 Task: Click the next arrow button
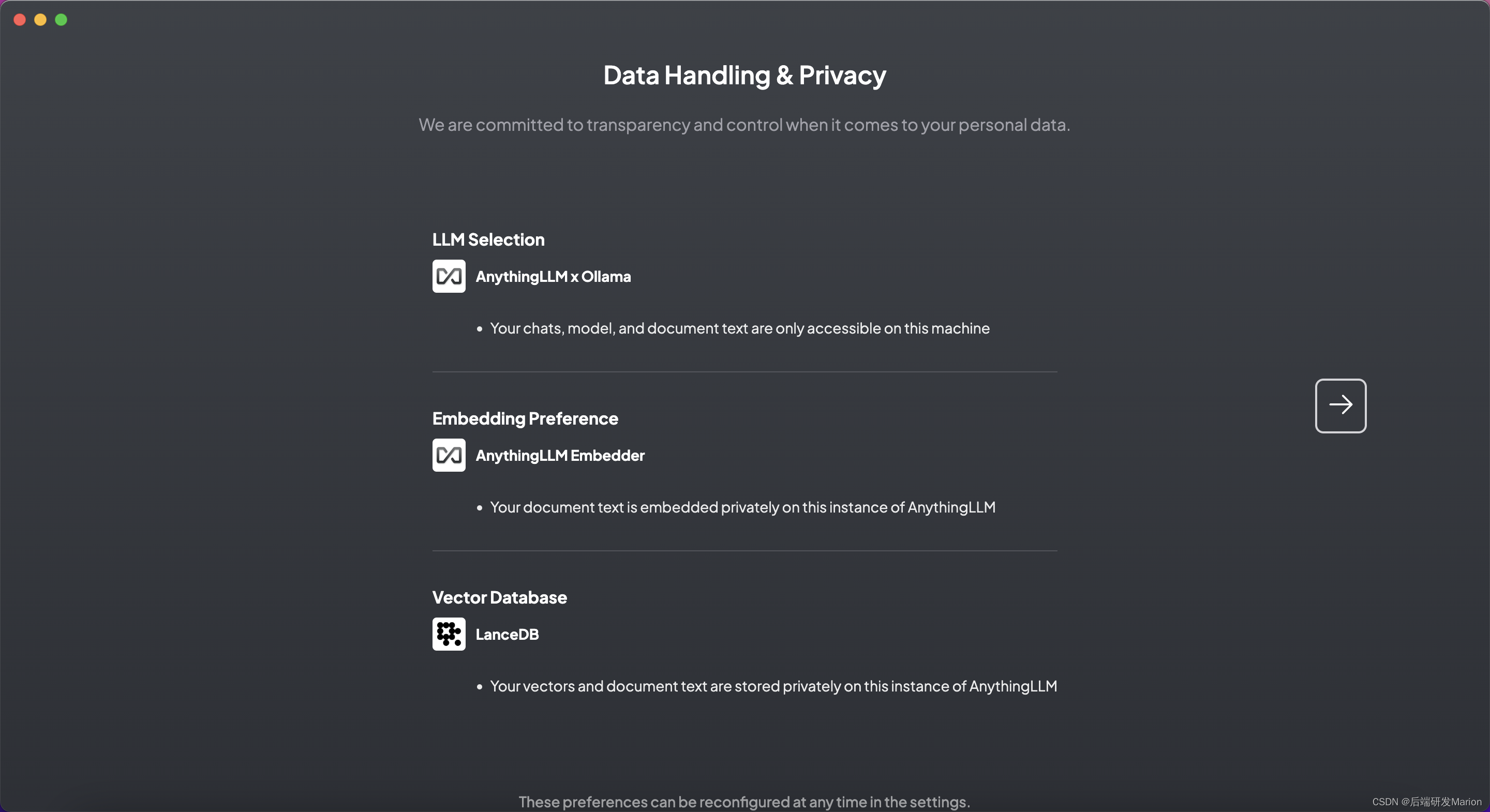click(1340, 405)
